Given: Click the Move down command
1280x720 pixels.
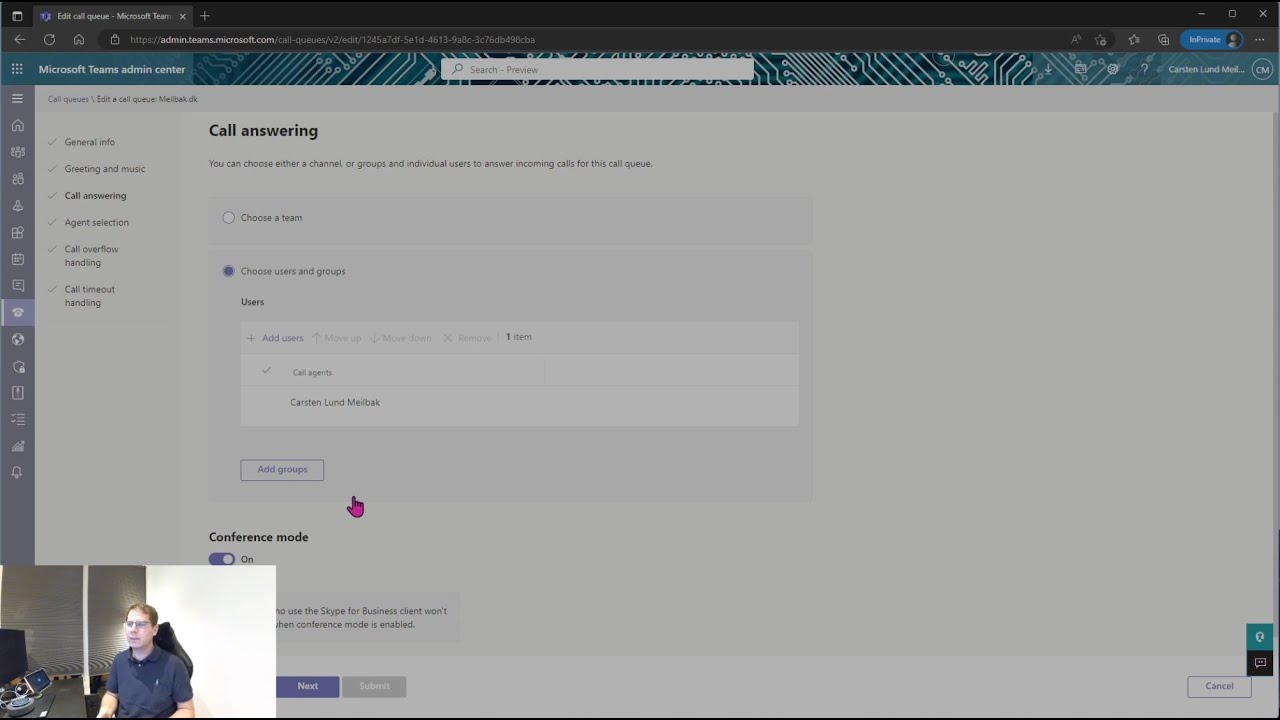Looking at the screenshot, I should (x=401, y=338).
